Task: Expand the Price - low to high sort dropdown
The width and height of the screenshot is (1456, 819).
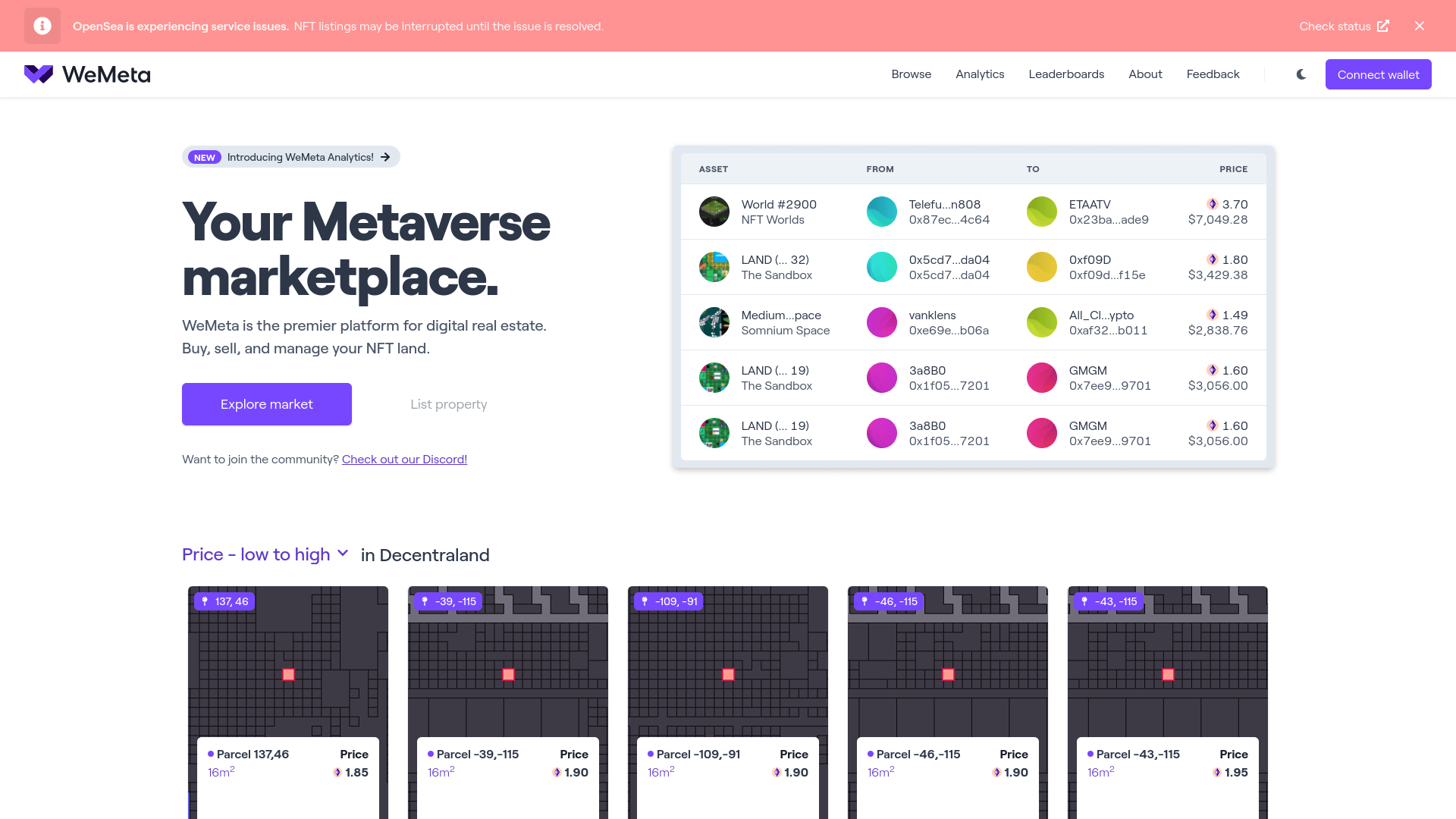Action: pyautogui.click(x=265, y=554)
